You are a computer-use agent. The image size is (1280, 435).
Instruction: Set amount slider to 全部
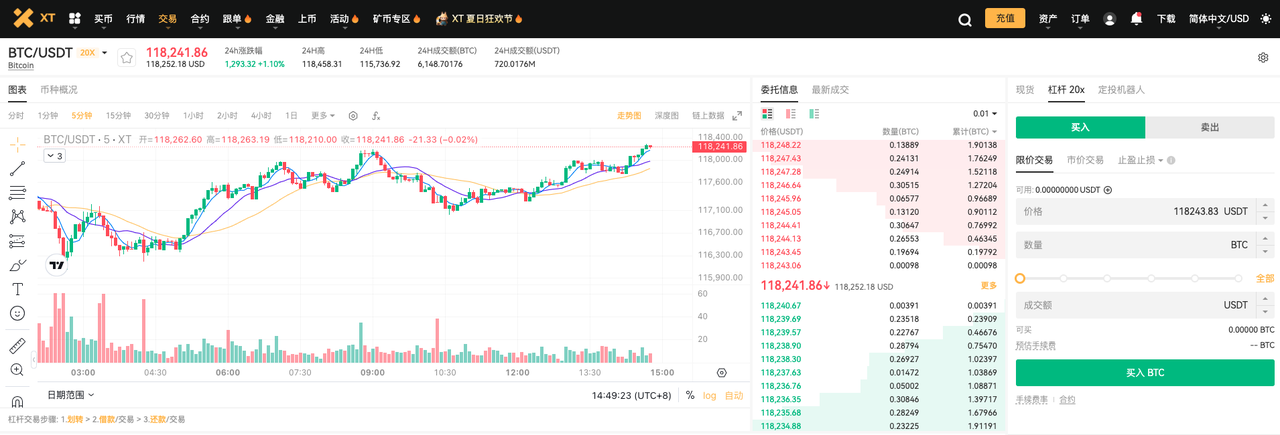(1264, 278)
